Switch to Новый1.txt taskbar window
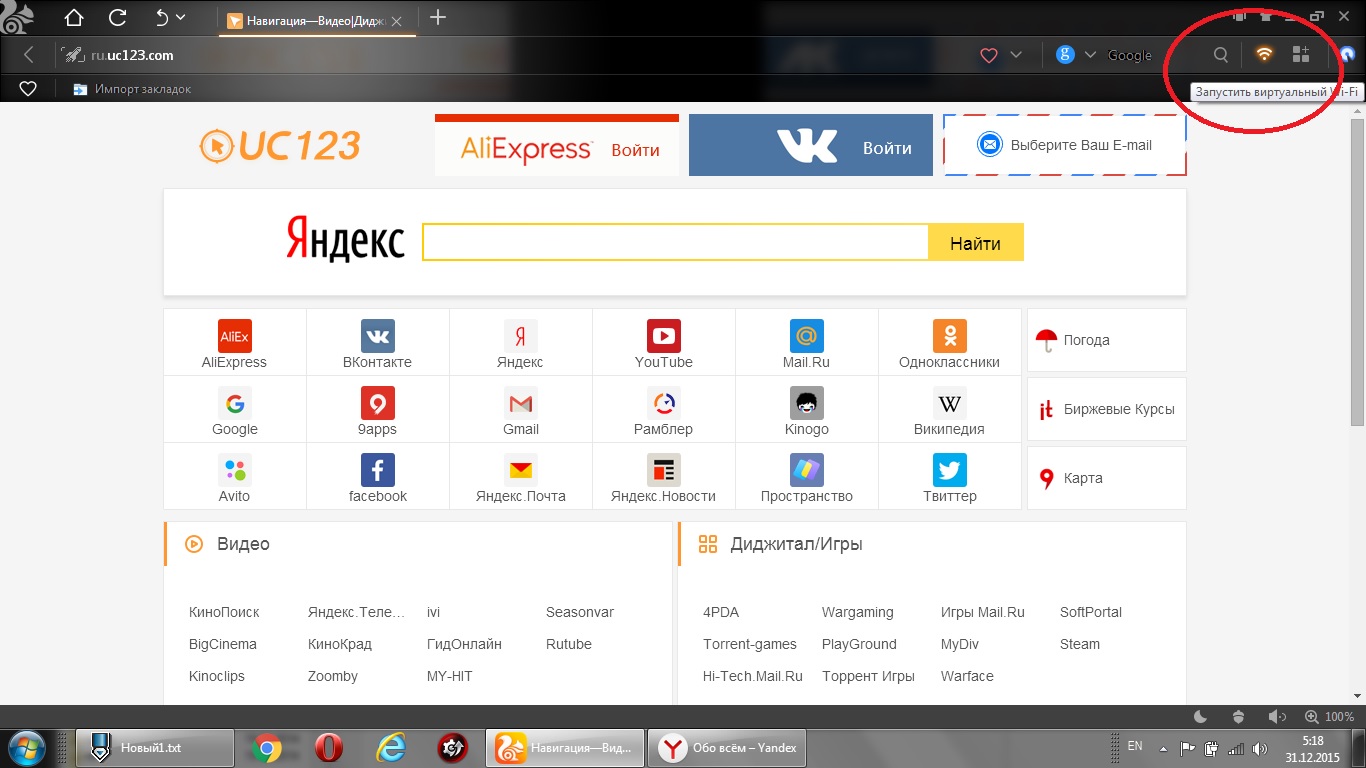Image resolution: width=1366 pixels, height=768 pixels. 155,747
